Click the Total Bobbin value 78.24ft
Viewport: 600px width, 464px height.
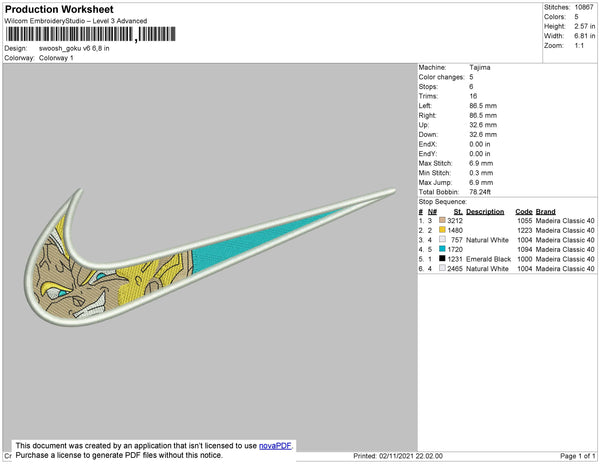tap(480, 192)
